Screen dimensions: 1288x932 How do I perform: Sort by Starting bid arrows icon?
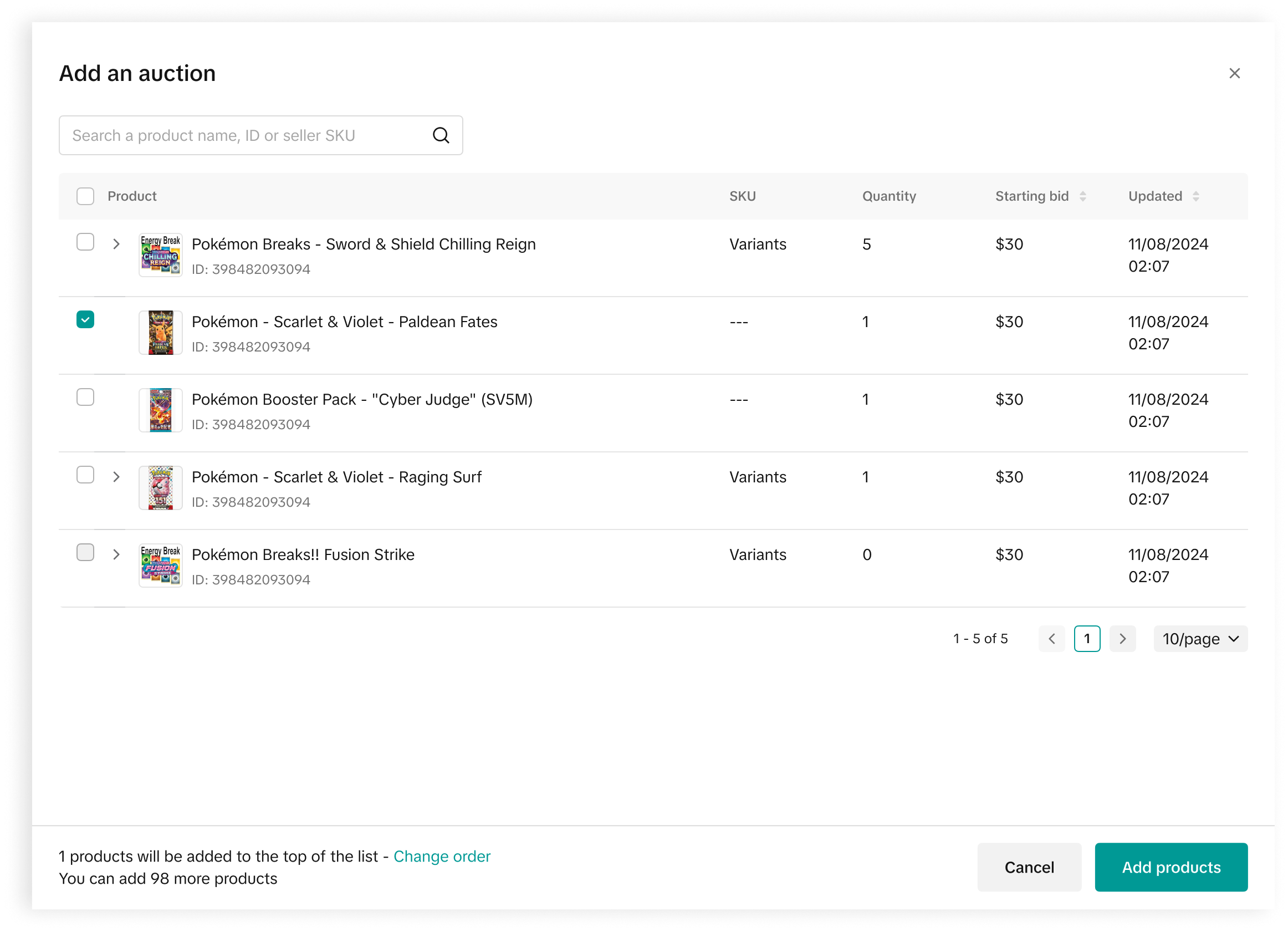(1082, 196)
